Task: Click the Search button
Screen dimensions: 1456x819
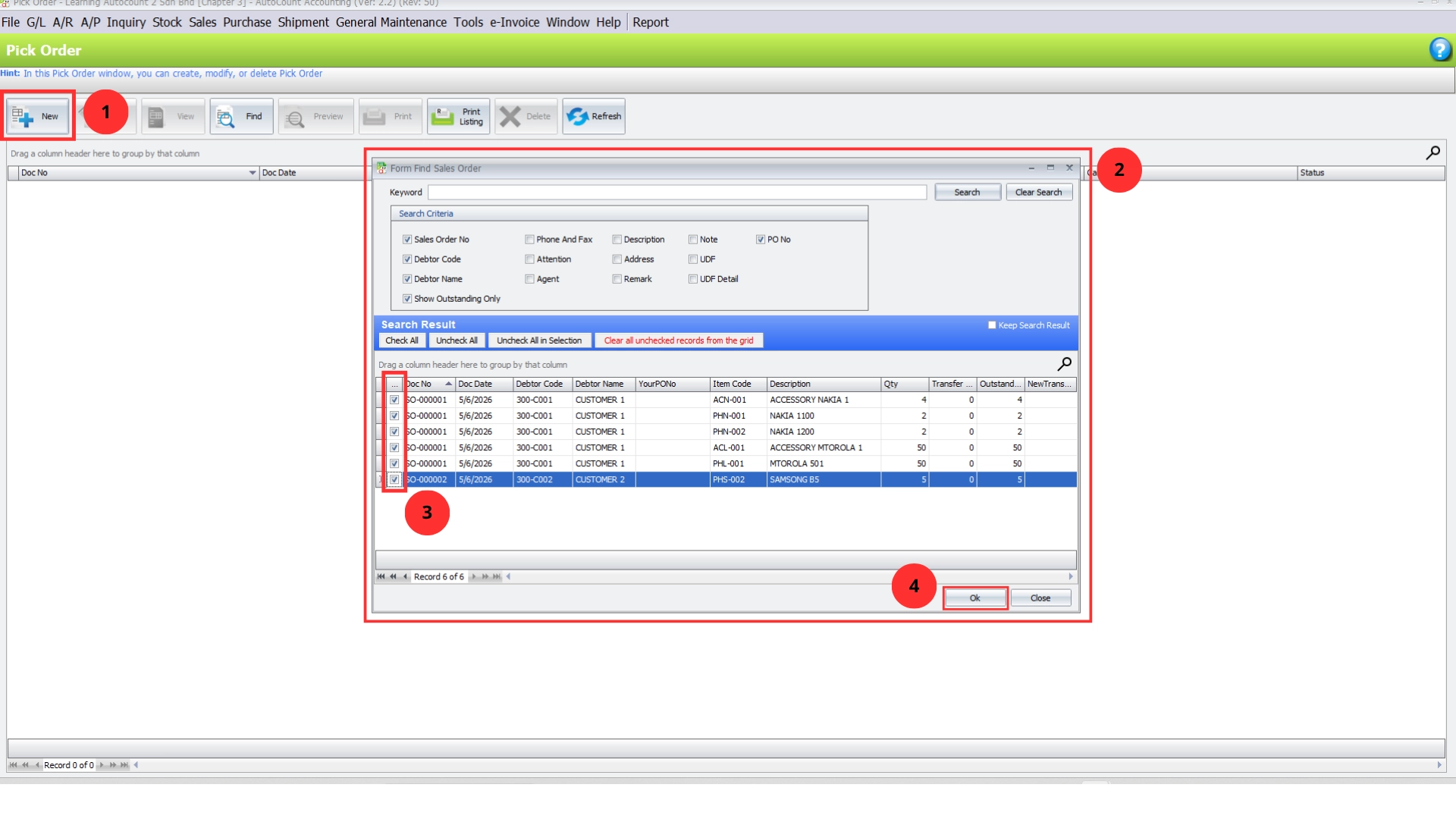Action: click(x=967, y=192)
